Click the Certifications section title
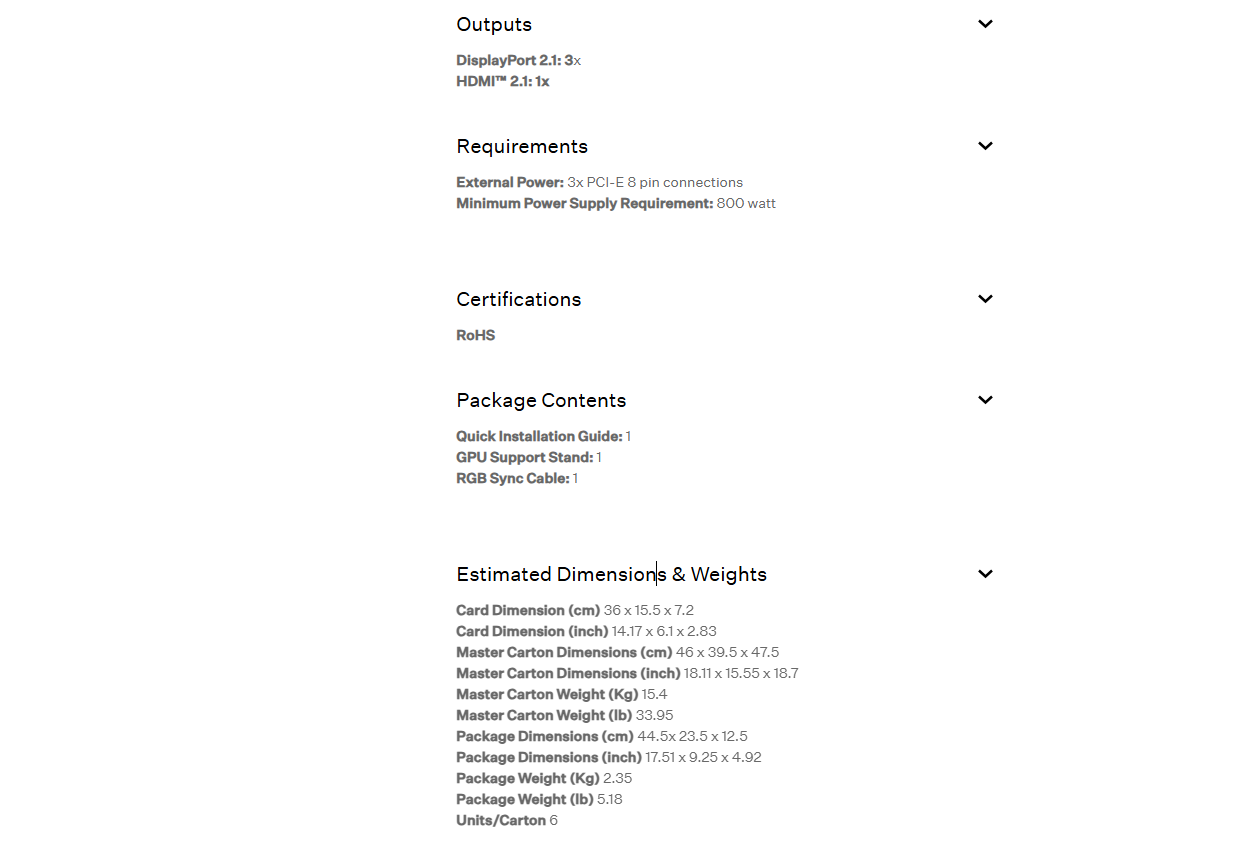This screenshot has width=1246, height=847. (518, 300)
